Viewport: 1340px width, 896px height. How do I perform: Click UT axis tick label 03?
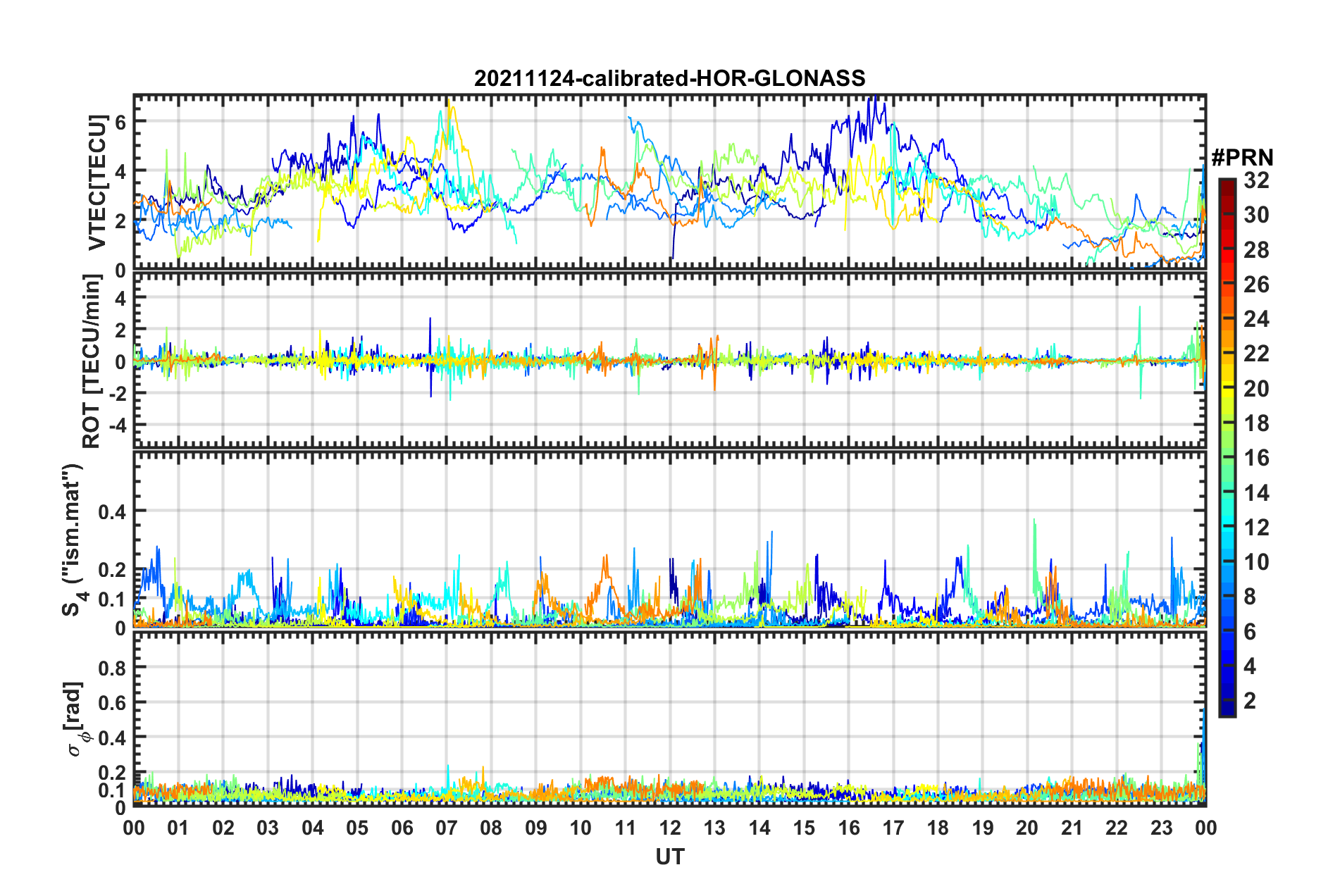pos(268,828)
